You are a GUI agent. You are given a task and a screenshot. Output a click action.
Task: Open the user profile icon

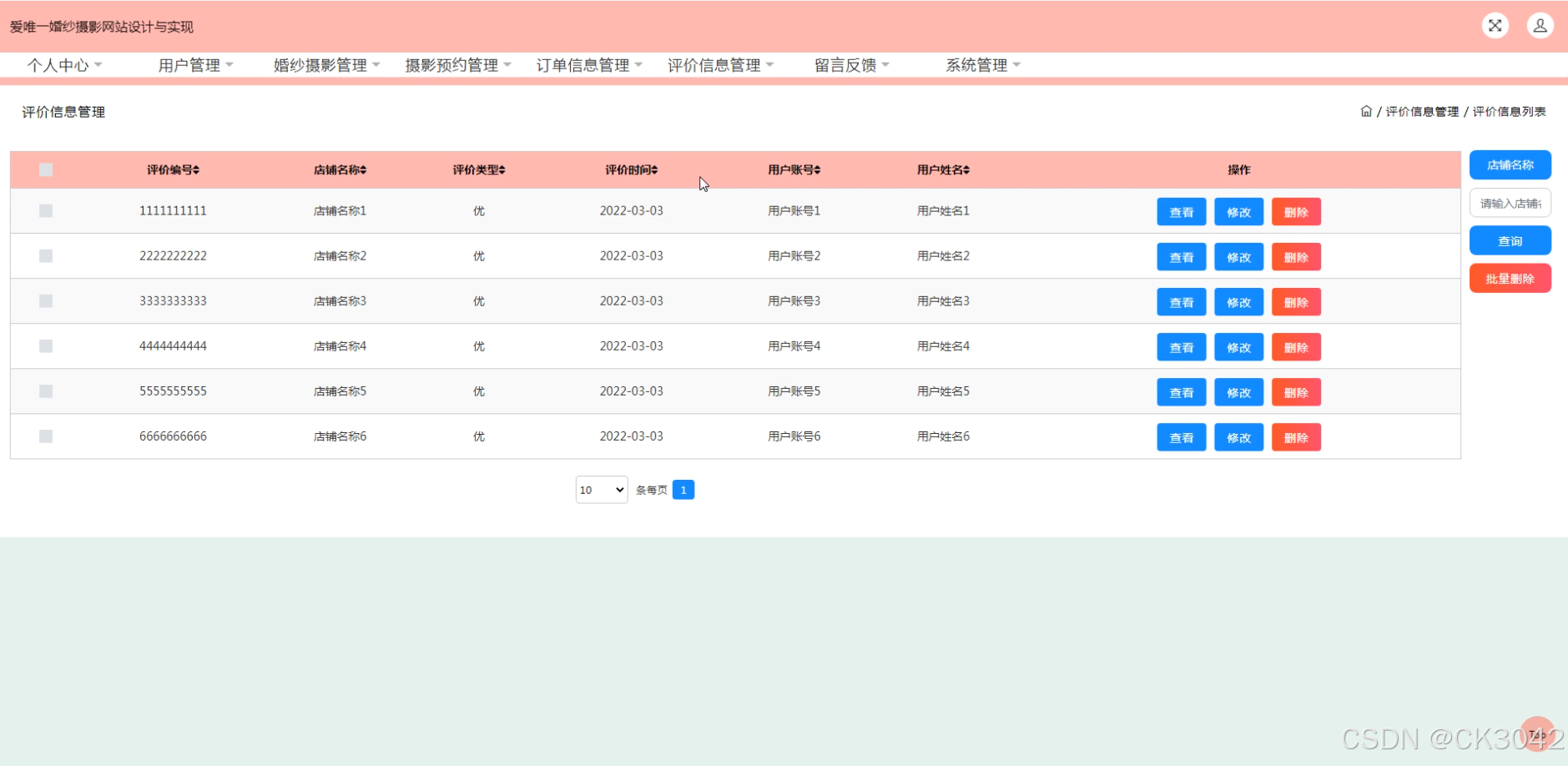pos(1540,26)
